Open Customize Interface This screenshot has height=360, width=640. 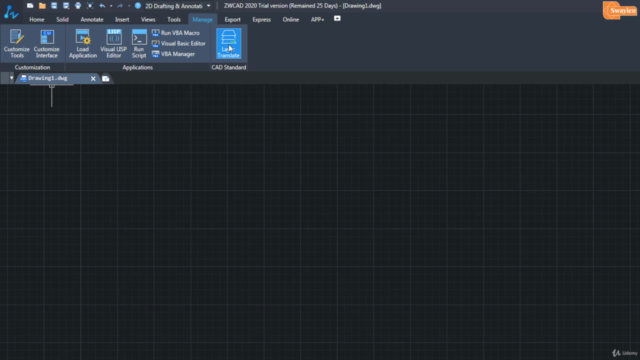click(47, 43)
